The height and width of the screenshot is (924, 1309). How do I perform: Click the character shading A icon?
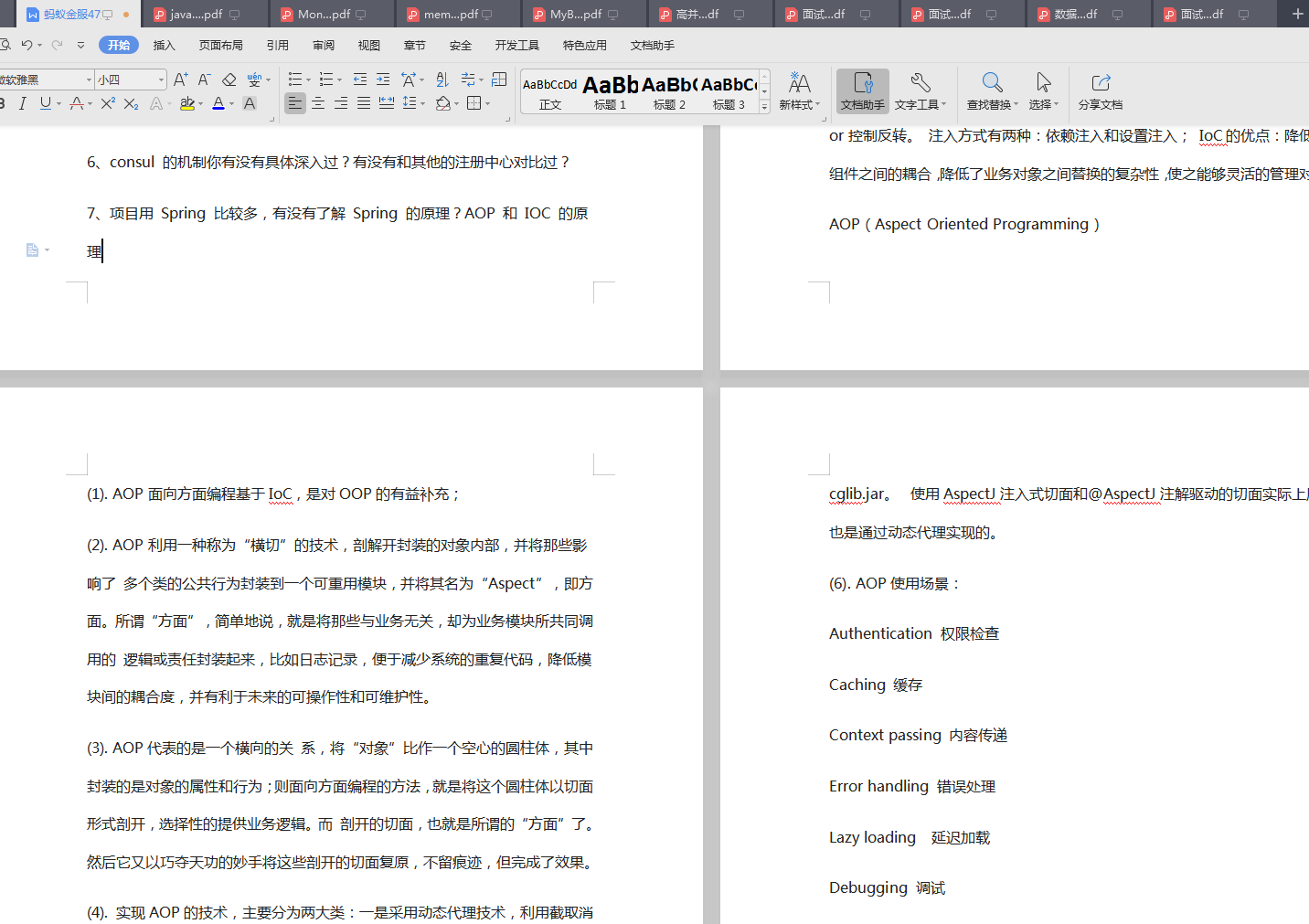(x=250, y=103)
